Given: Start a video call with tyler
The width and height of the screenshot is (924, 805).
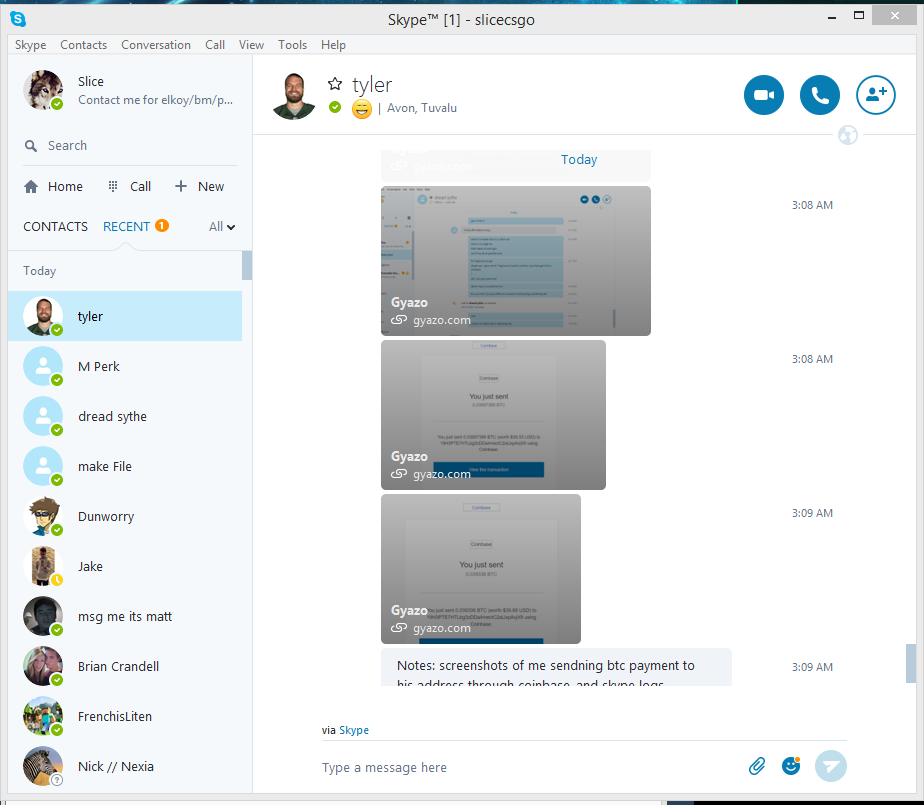Looking at the screenshot, I should 764,95.
